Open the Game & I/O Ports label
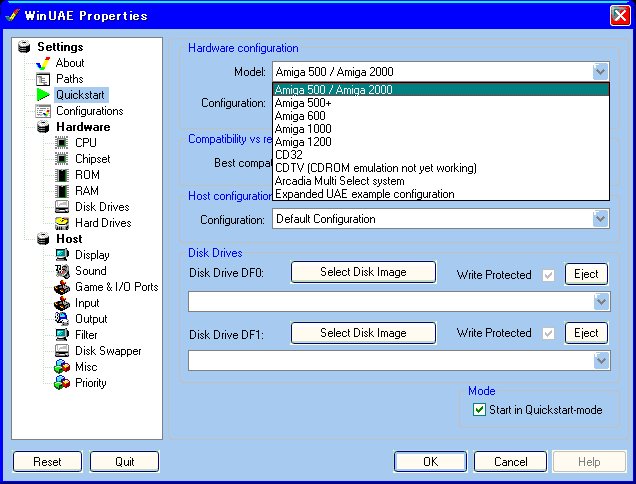This screenshot has height=484, width=636. [x=117, y=287]
